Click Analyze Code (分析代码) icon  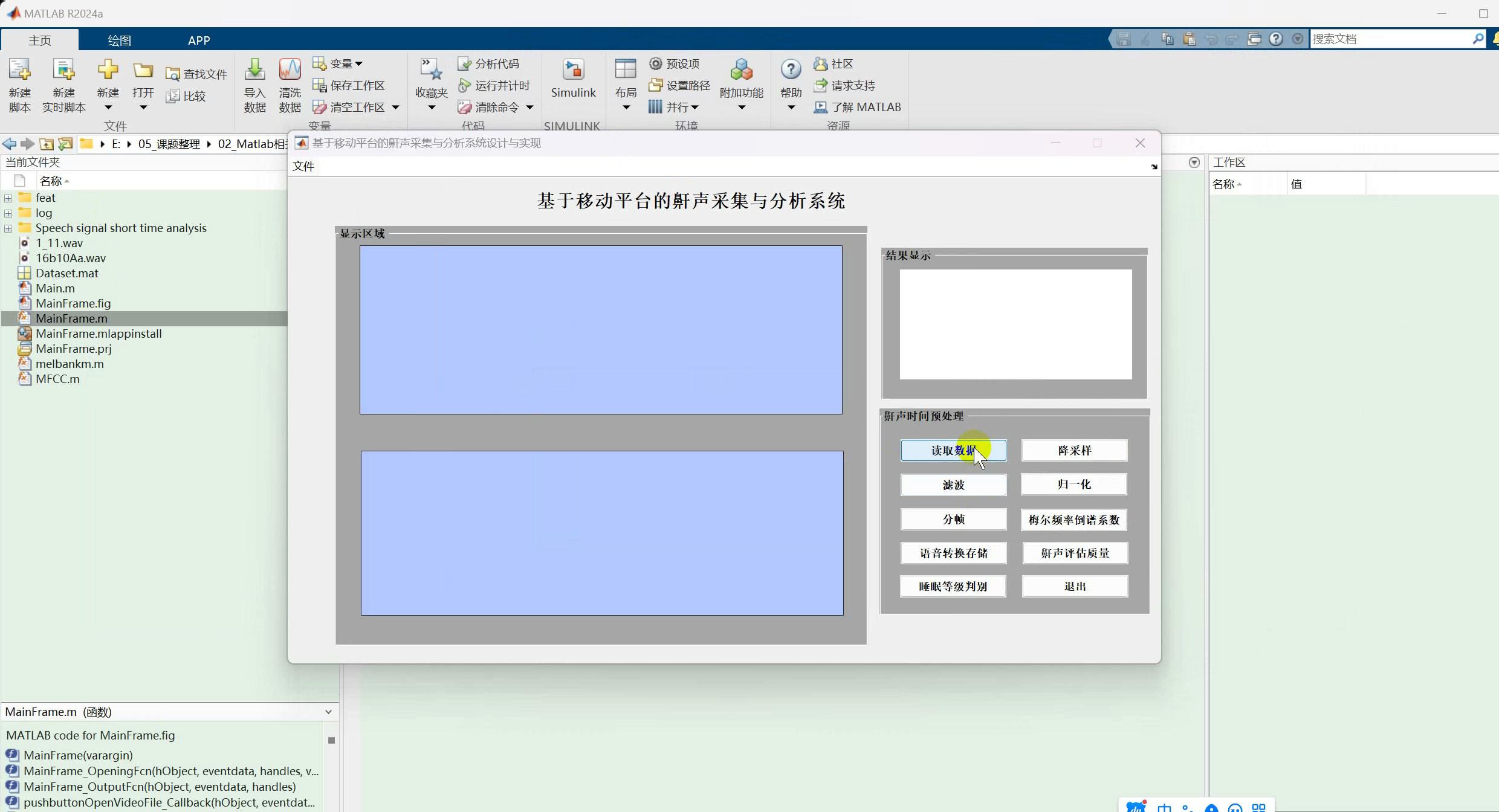464,63
